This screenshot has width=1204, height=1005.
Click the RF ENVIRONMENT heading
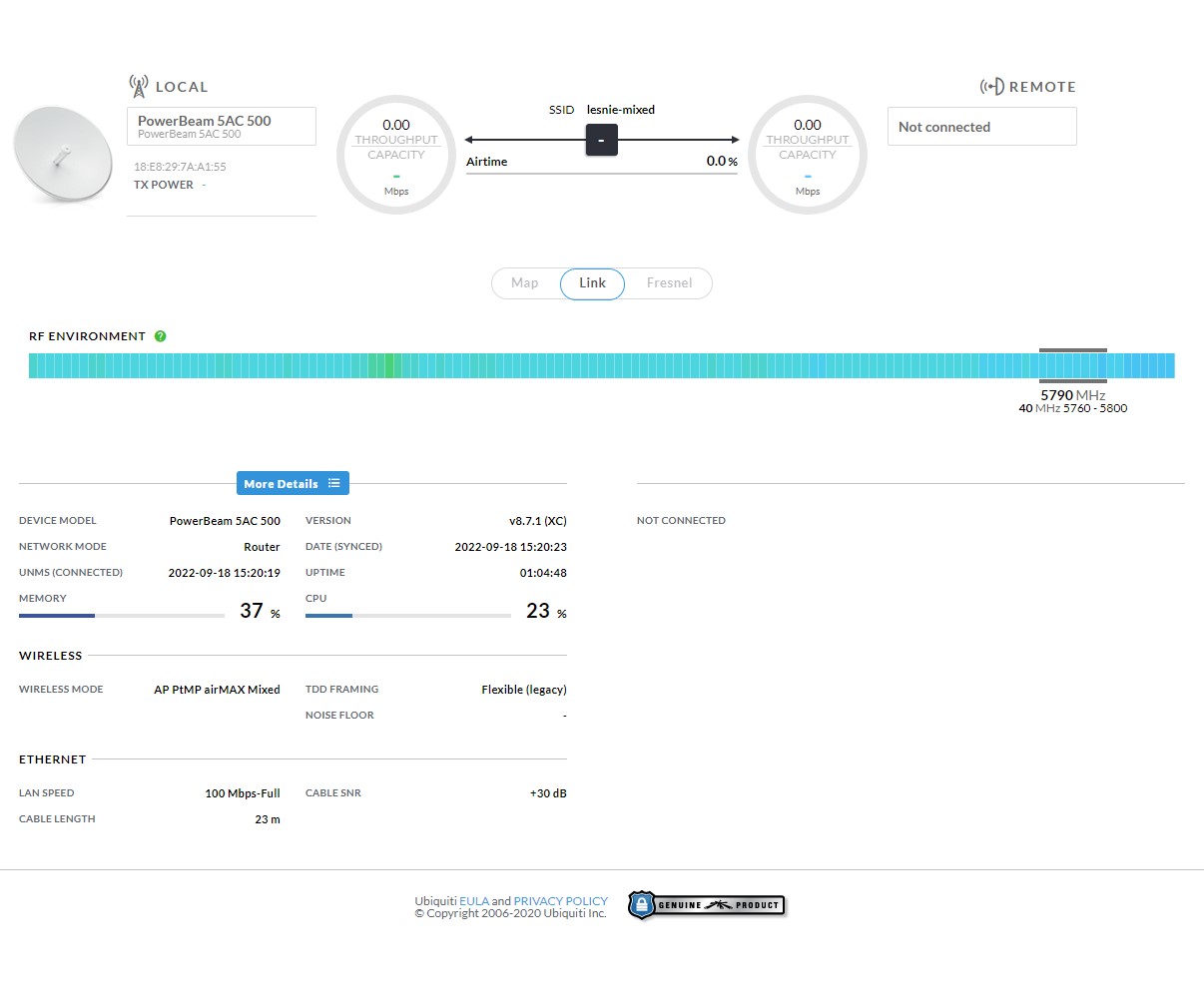coord(87,336)
